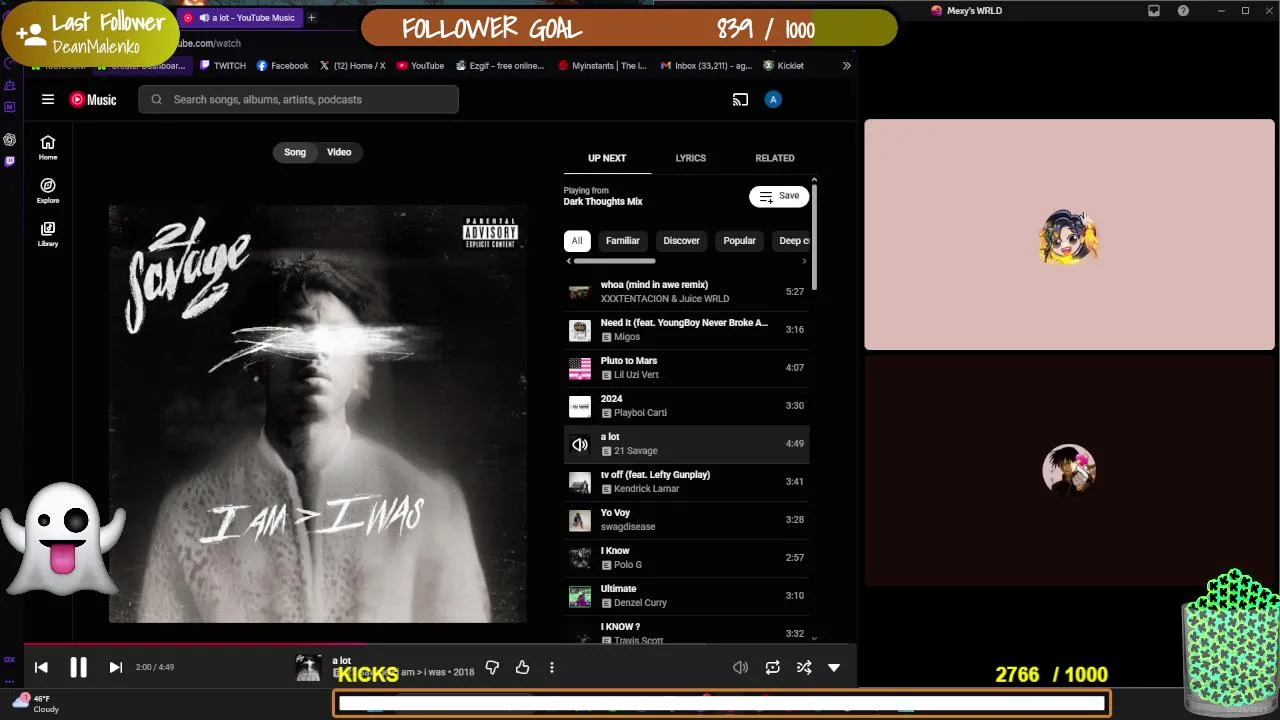Click the filter chips horizontal scrollbar
The image size is (1280, 720).
[614, 261]
